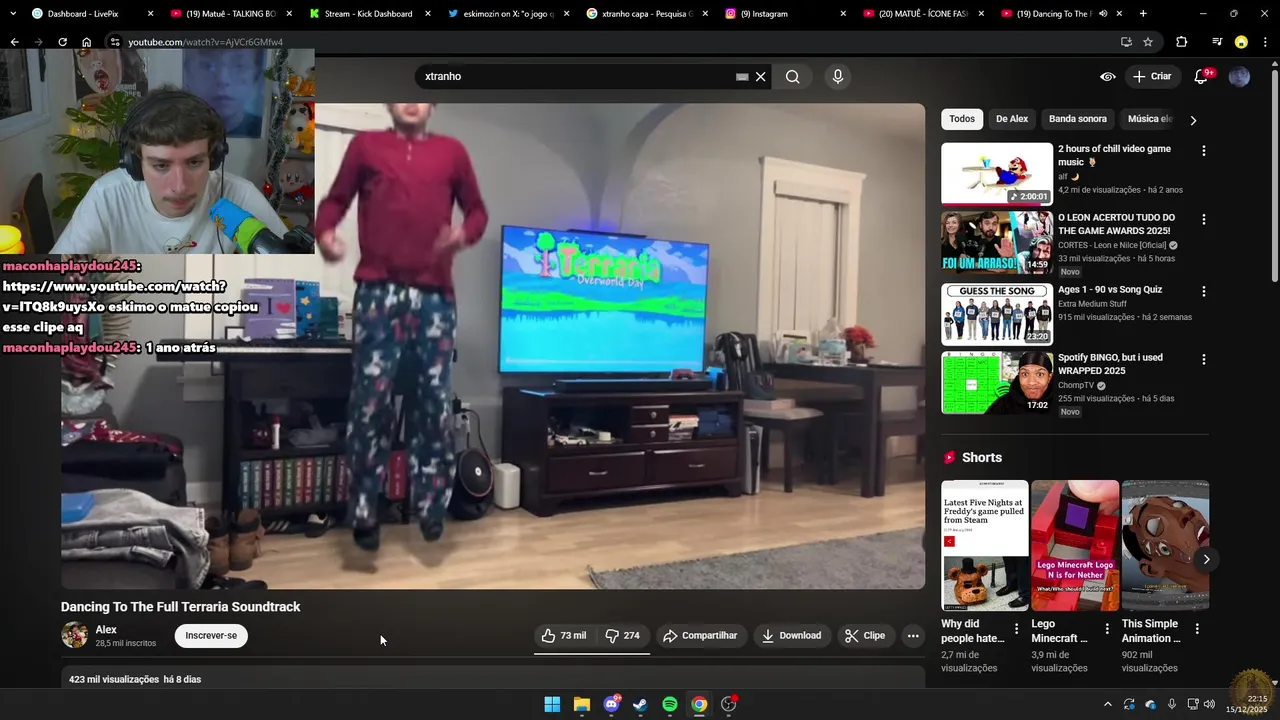Like the video with 73 mil
This screenshot has height=720, width=1280.
(x=564, y=635)
